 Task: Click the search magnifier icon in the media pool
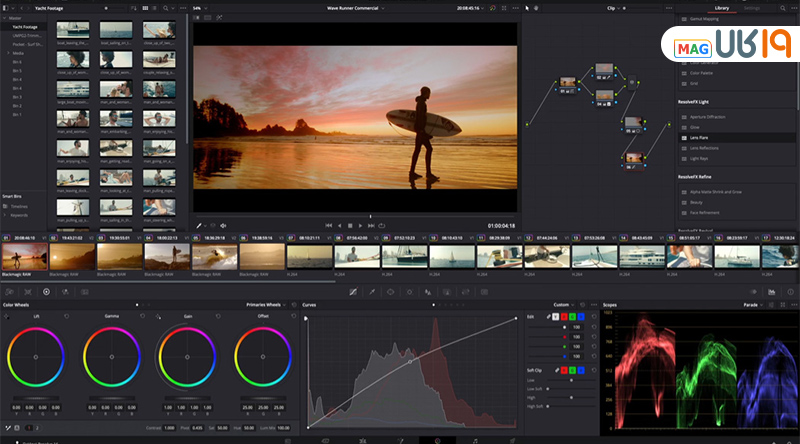coord(167,8)
